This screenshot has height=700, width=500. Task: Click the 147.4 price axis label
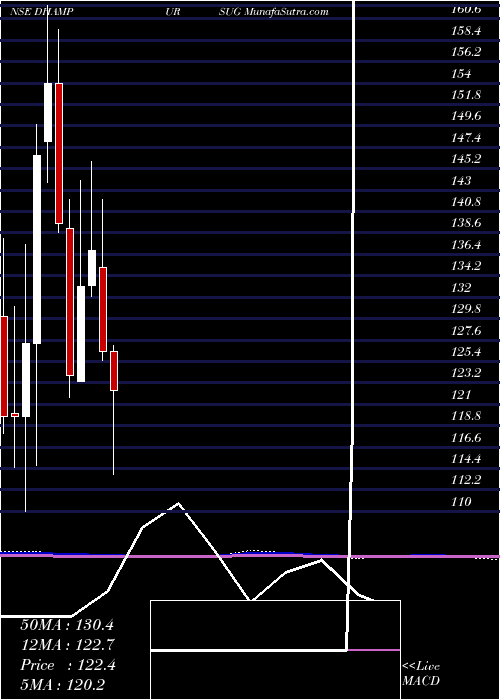466,138
